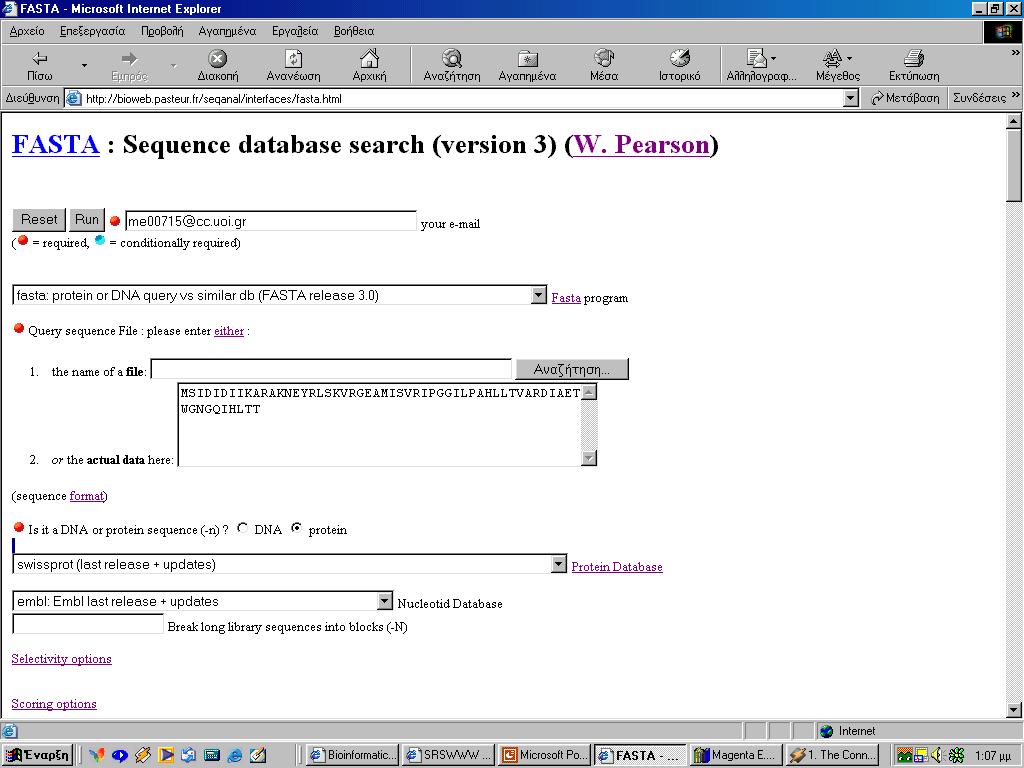Click the sequence textarea scroll down arrow
Viewport: 1024px width, 768px height.
(589, 458)
